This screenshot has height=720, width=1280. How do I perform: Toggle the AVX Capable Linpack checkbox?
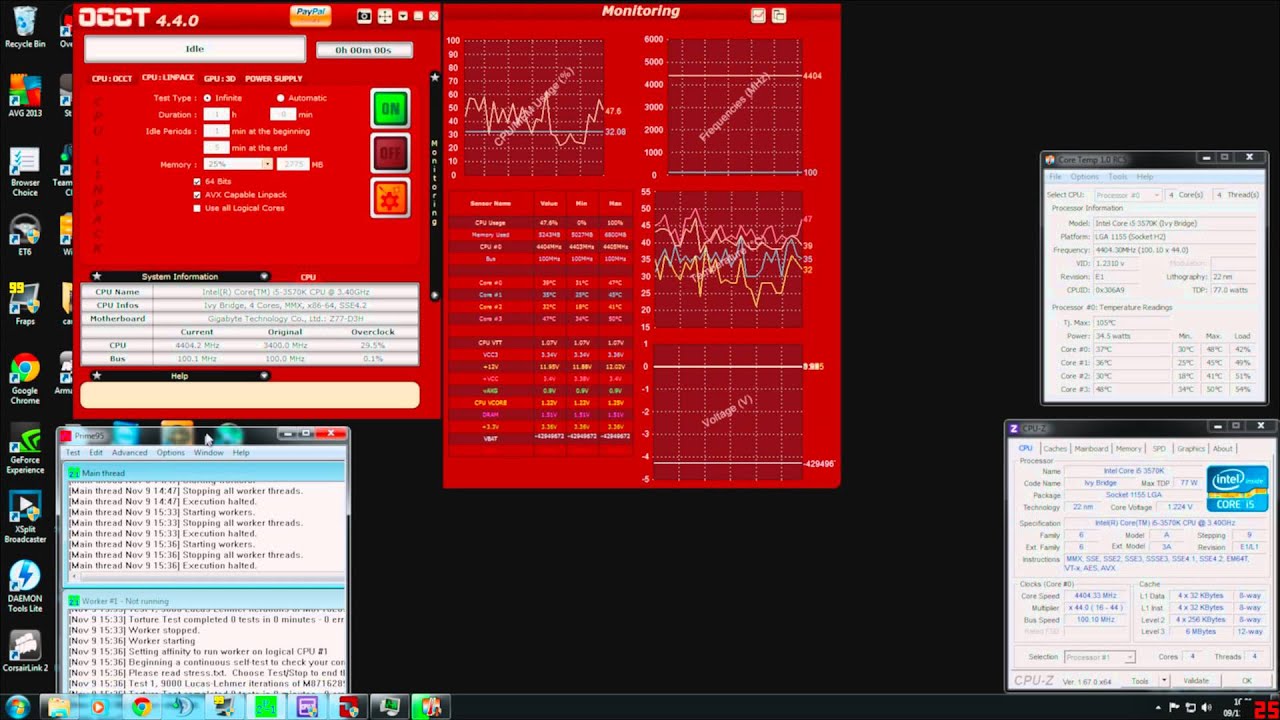pyautogui.click(x=198, y=194)
